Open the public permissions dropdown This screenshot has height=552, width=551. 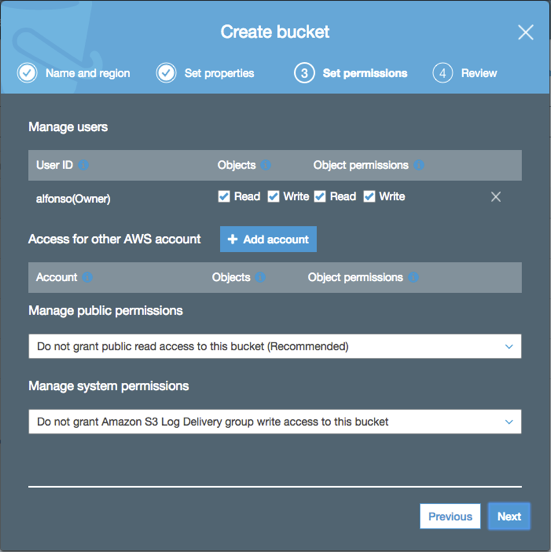coord(275,346)
